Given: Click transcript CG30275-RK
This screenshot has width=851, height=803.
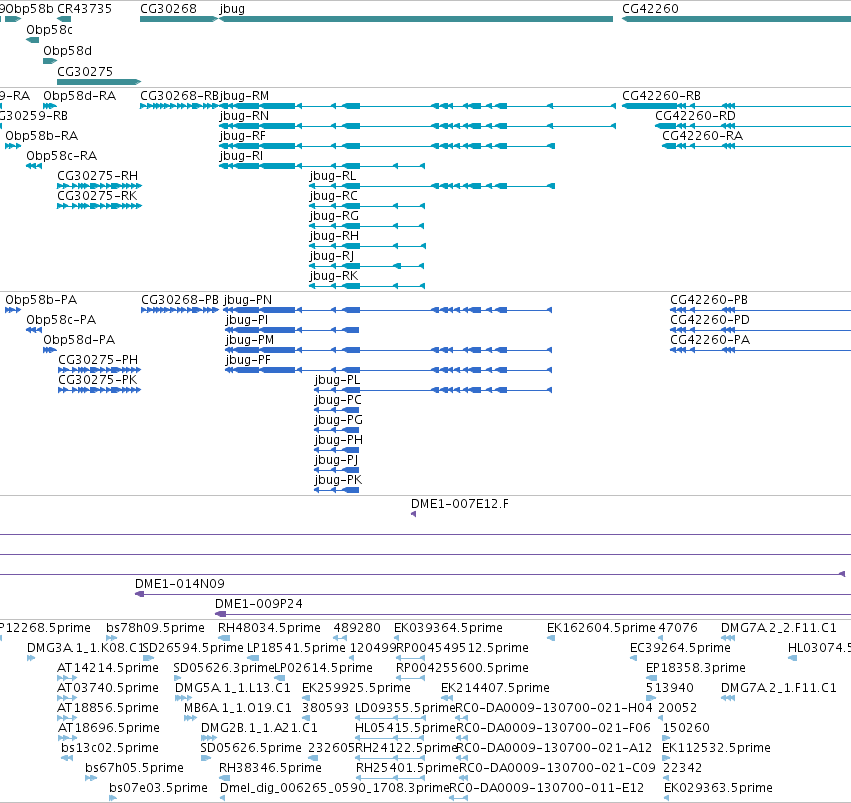Looking at the screenshot, I should pyautogui.click(x=99, y=206).
